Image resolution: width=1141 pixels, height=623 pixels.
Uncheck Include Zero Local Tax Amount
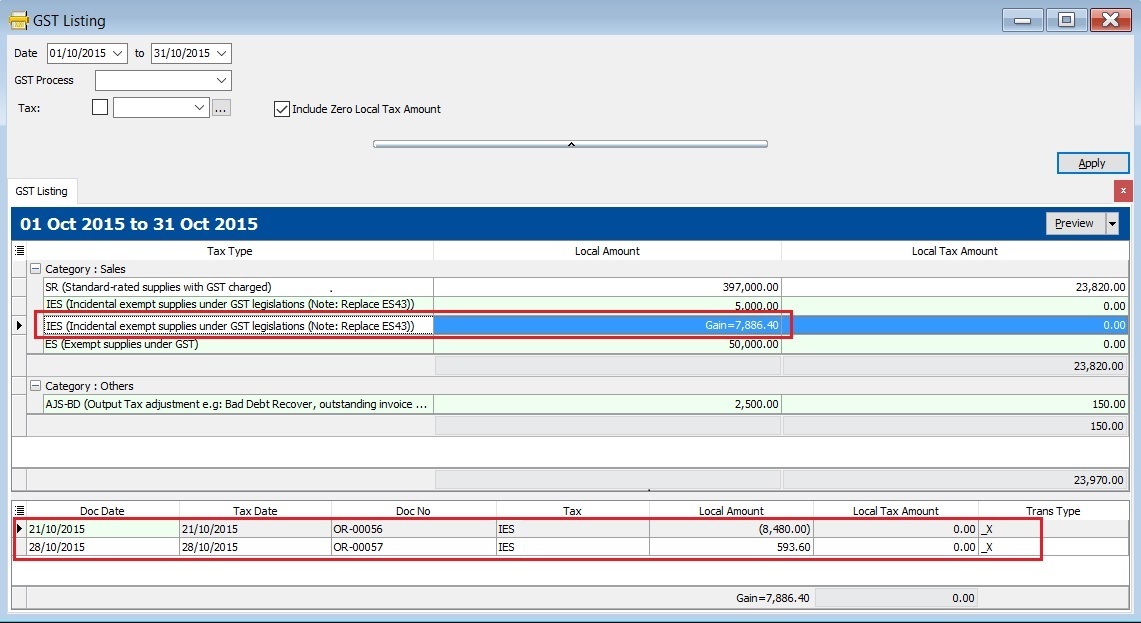[x=282, y=109]
